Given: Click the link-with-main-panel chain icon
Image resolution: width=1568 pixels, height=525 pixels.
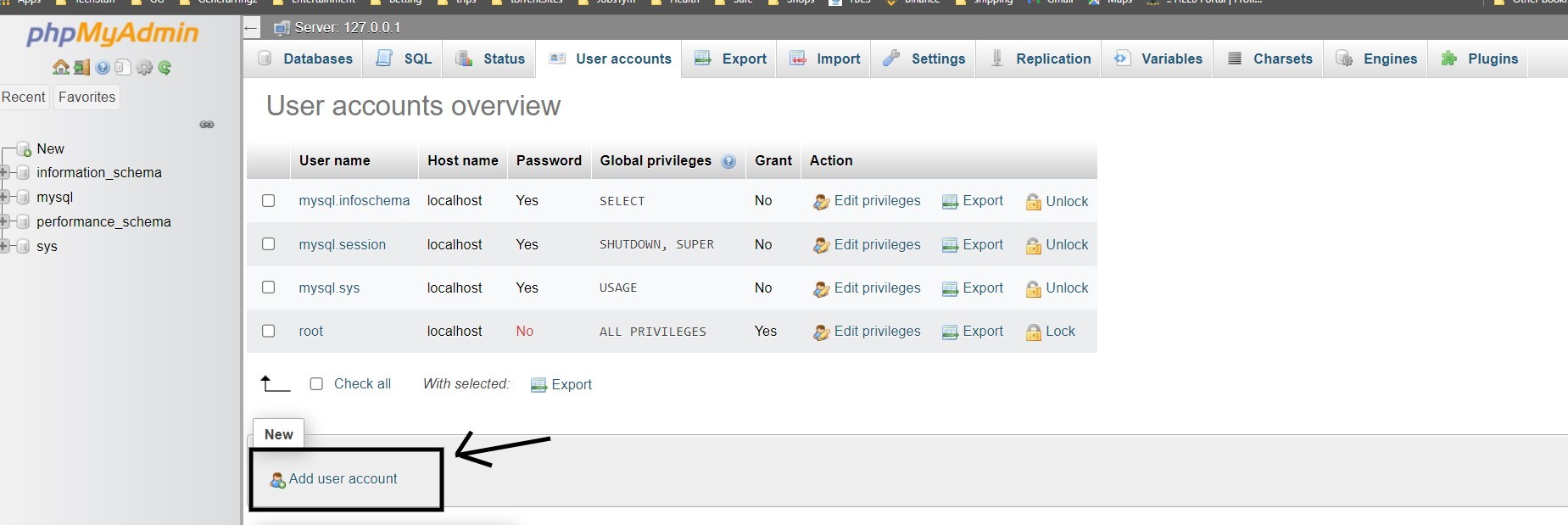Looking at the screenshot, I should (x=207, y=125).
